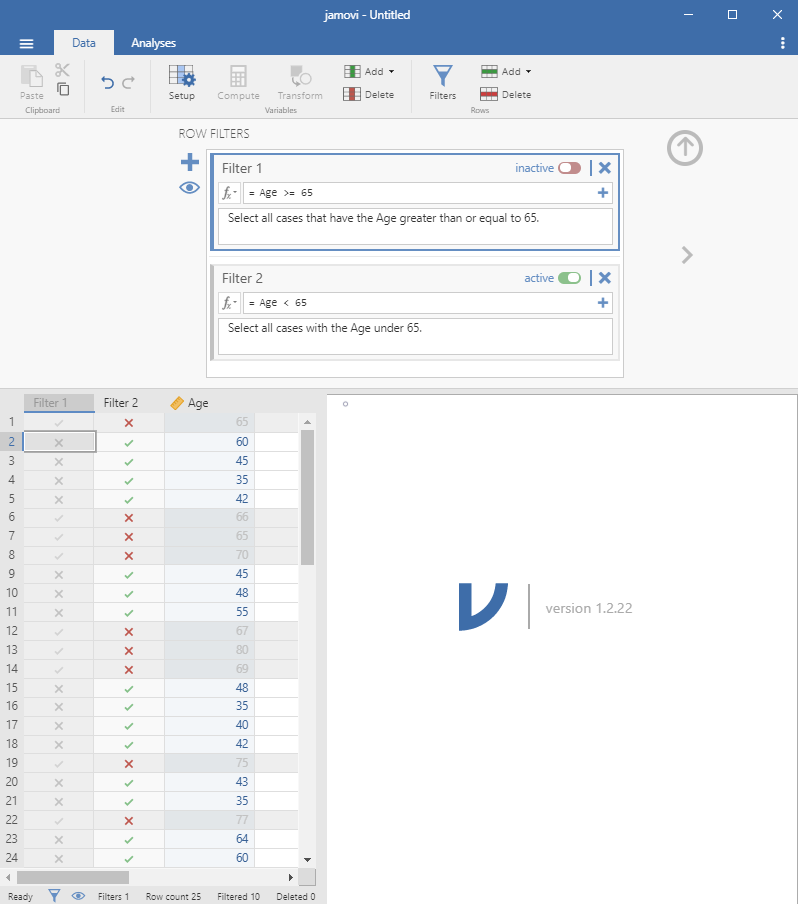Click the Filter 2 title
The height and width of the screenshot is (904, 798).
[x=242, y=278]
